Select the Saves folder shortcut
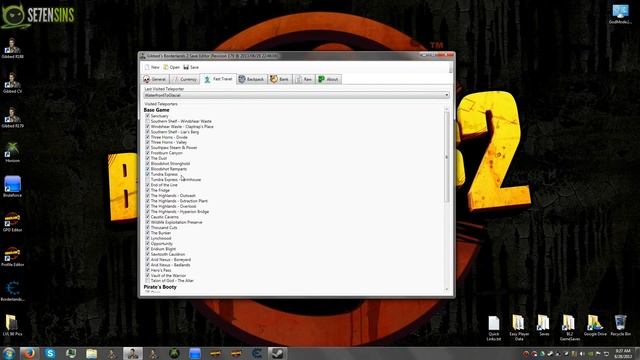Viewport: 640px width, 360px height. (544, 325)
